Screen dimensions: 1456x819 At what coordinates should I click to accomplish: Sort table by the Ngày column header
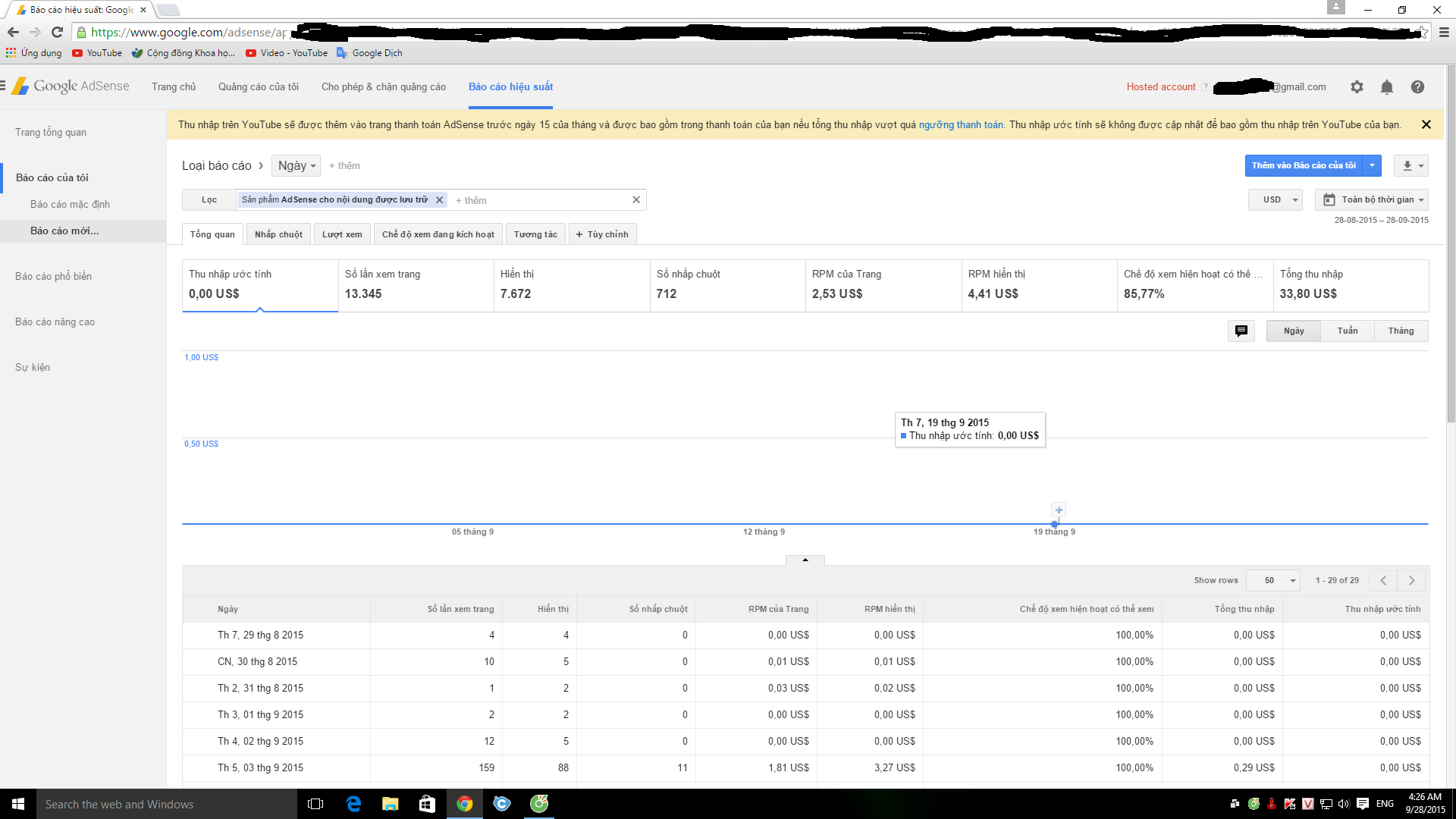tap(227, 609)
